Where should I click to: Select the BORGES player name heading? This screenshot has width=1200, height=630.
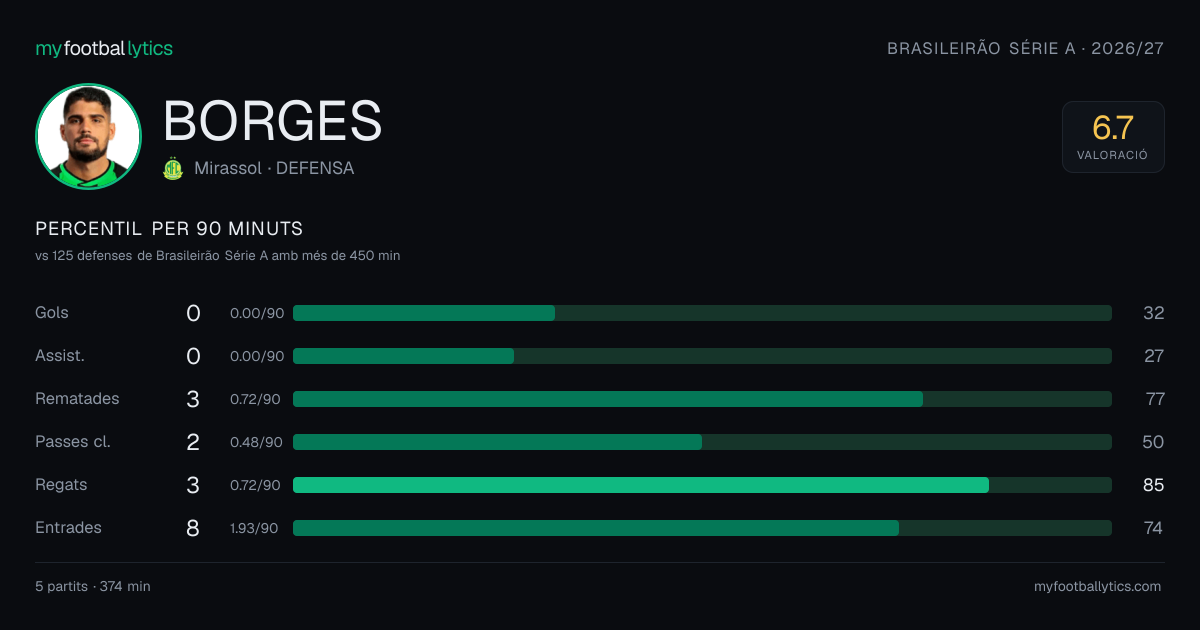coord(273,121)
